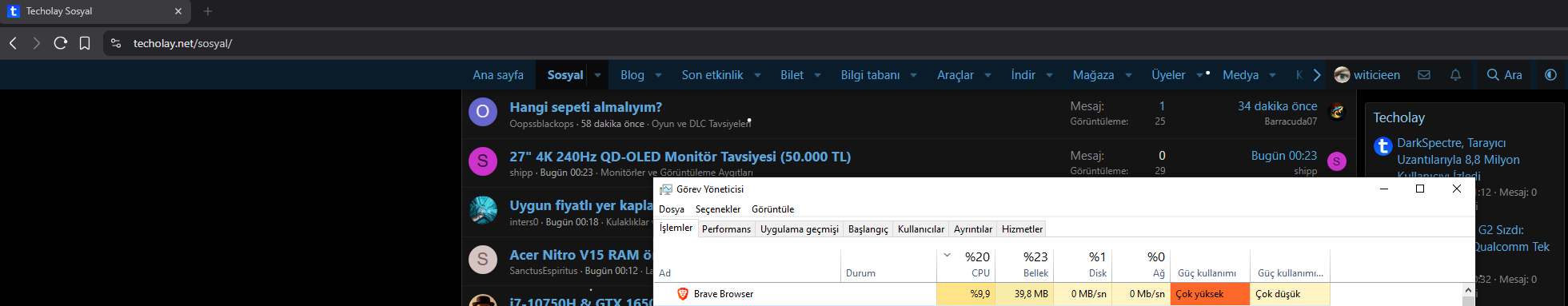
Task: Expand the Sosyal dropdown arrow
Action: [597, 75]
